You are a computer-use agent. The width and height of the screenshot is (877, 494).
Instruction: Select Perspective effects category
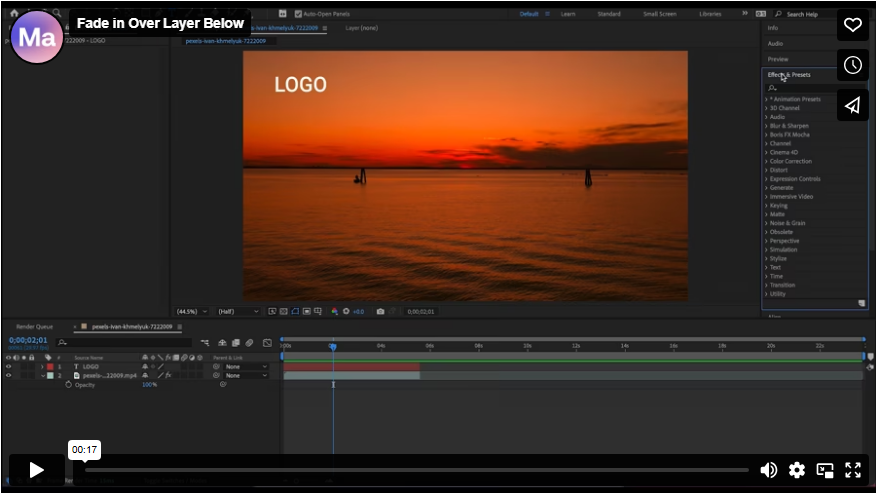click(784, 241)
